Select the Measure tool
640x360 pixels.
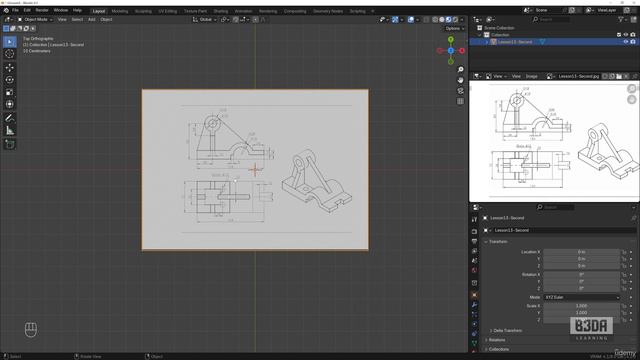tap(10, 131)
